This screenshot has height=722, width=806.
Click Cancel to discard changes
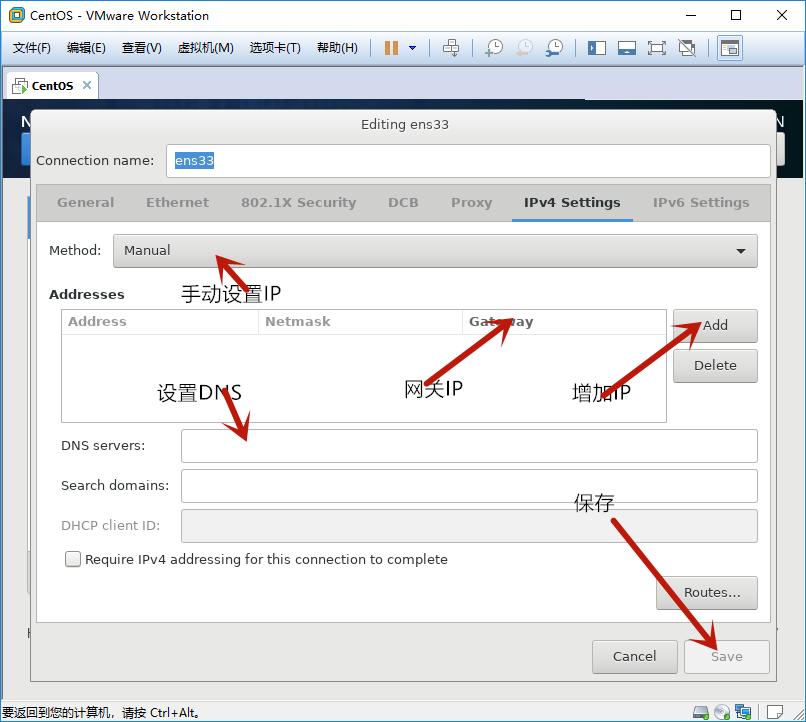(634, 657)
